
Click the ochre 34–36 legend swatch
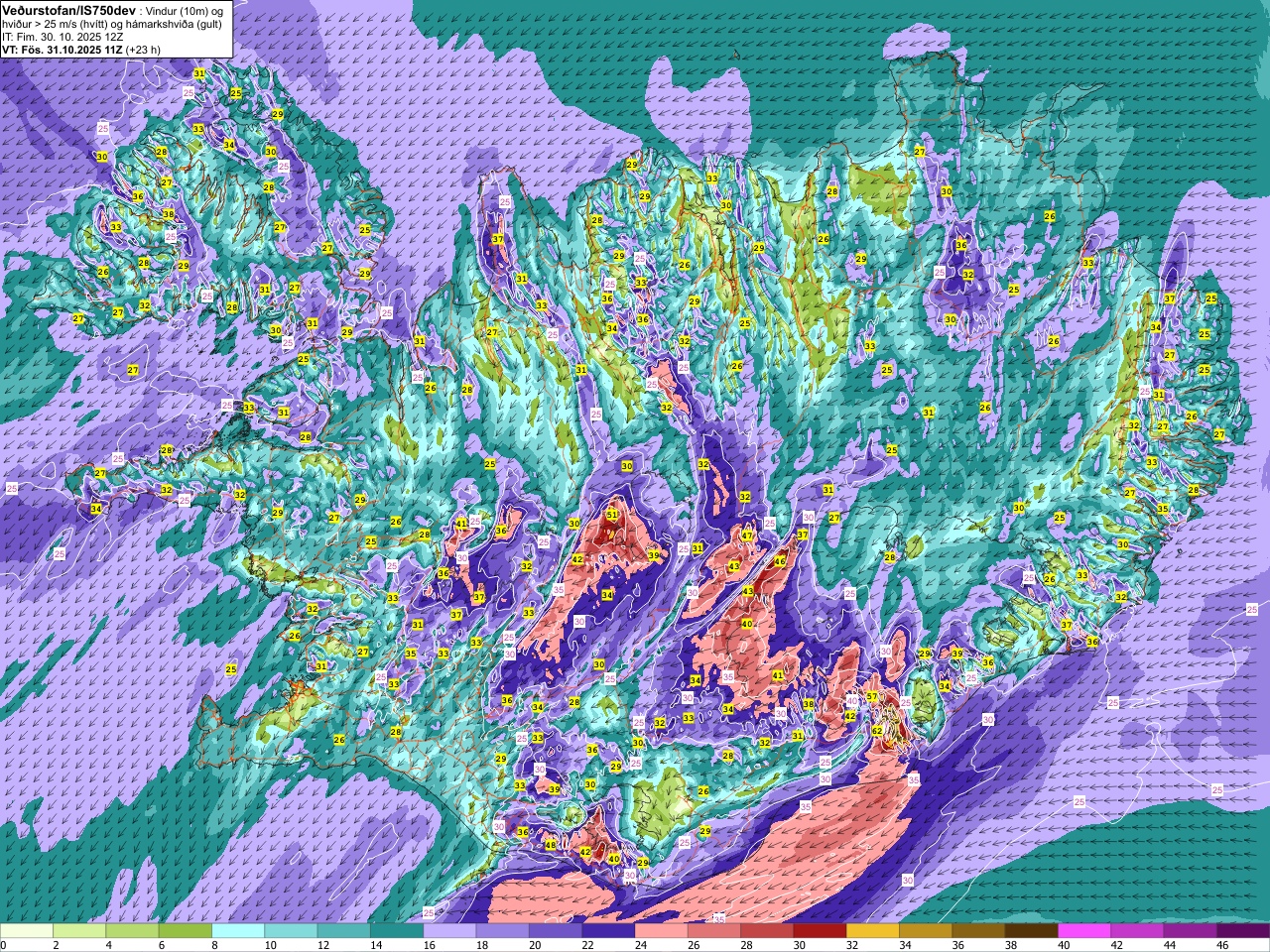tap(926, 931)
